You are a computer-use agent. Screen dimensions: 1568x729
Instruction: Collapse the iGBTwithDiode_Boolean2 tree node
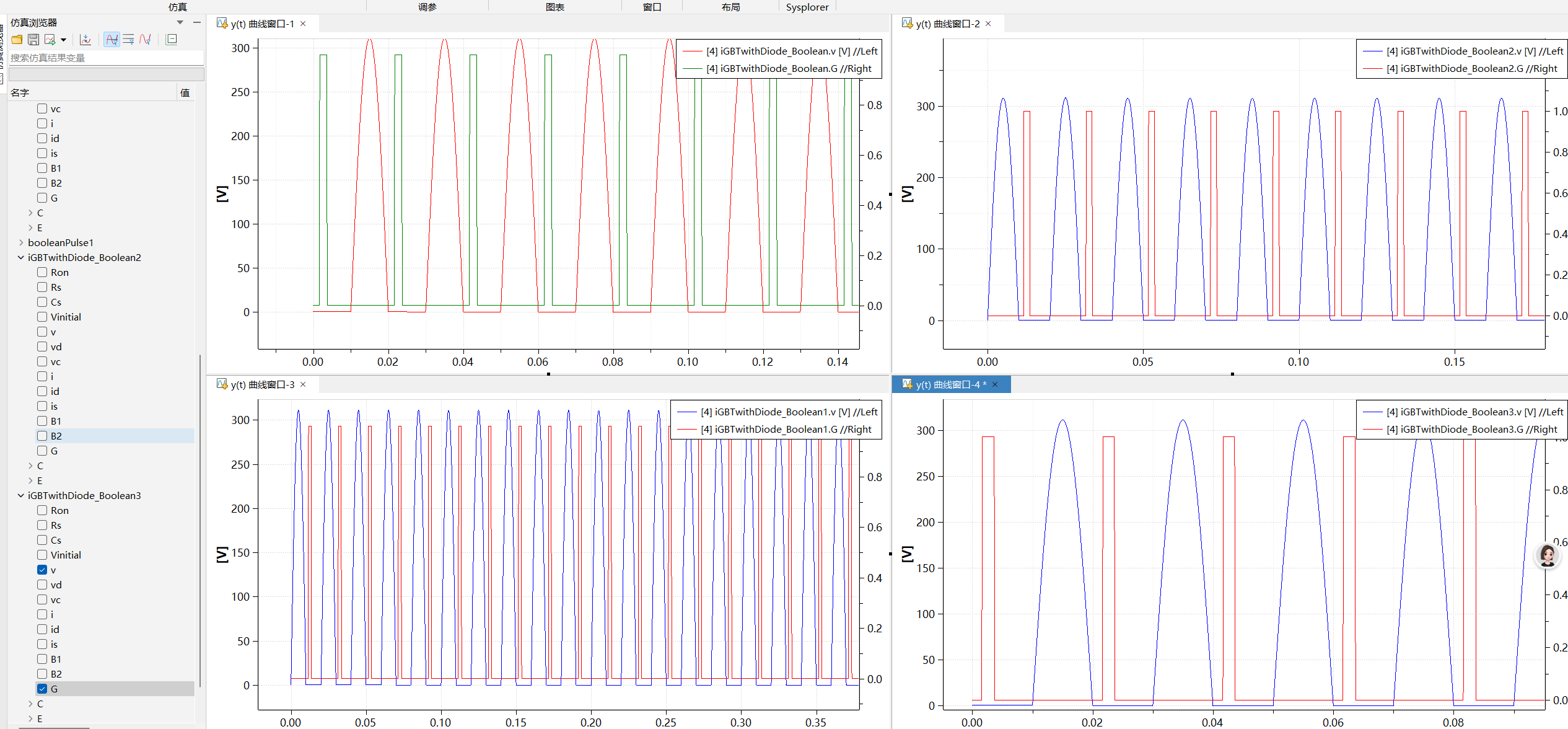pos(21,257)
